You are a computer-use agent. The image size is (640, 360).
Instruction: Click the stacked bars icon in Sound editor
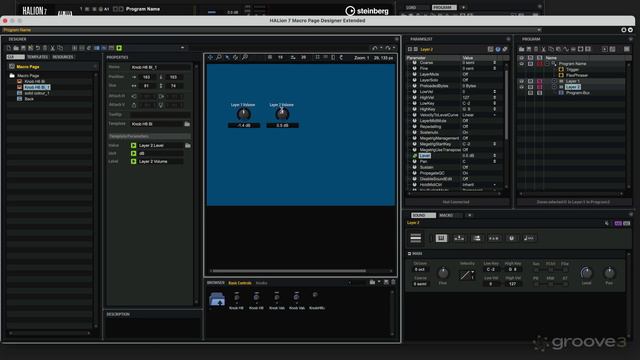pos(416,238)
